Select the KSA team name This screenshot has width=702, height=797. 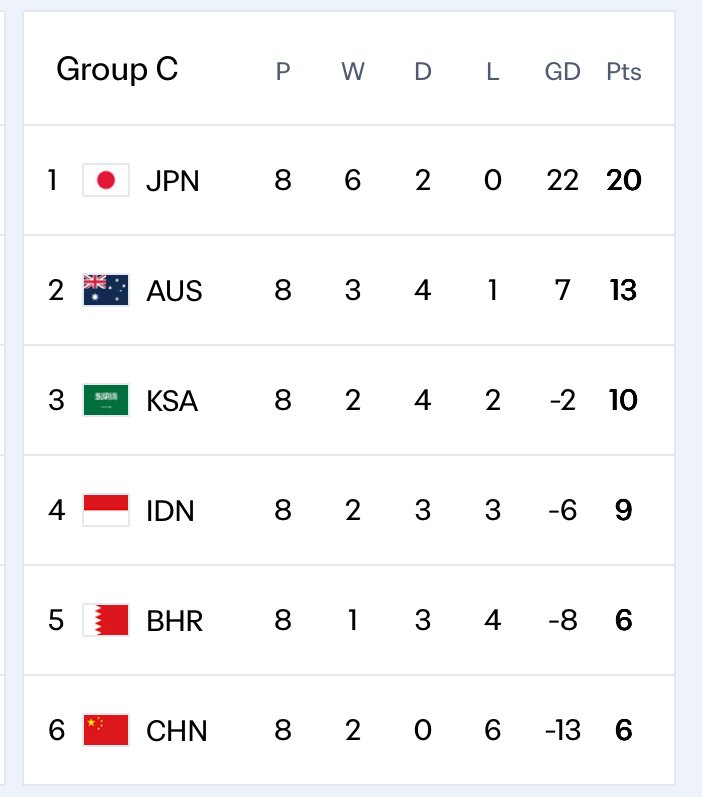click(172, 401)
